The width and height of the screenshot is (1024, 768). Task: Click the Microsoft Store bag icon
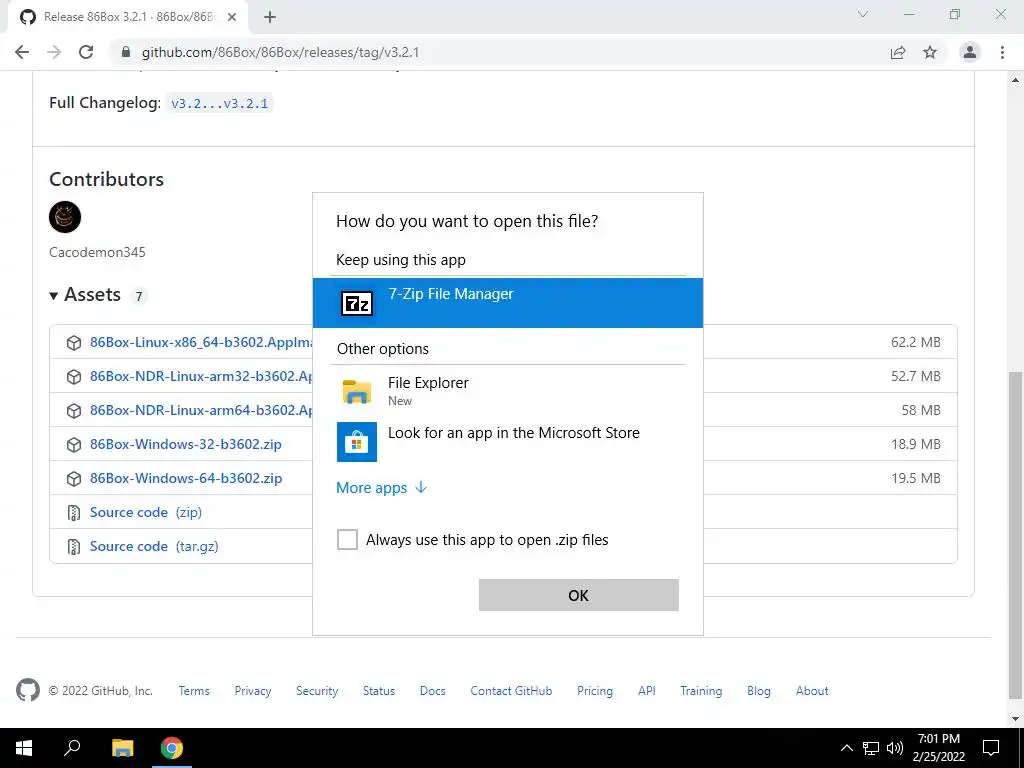pos(357,441)
